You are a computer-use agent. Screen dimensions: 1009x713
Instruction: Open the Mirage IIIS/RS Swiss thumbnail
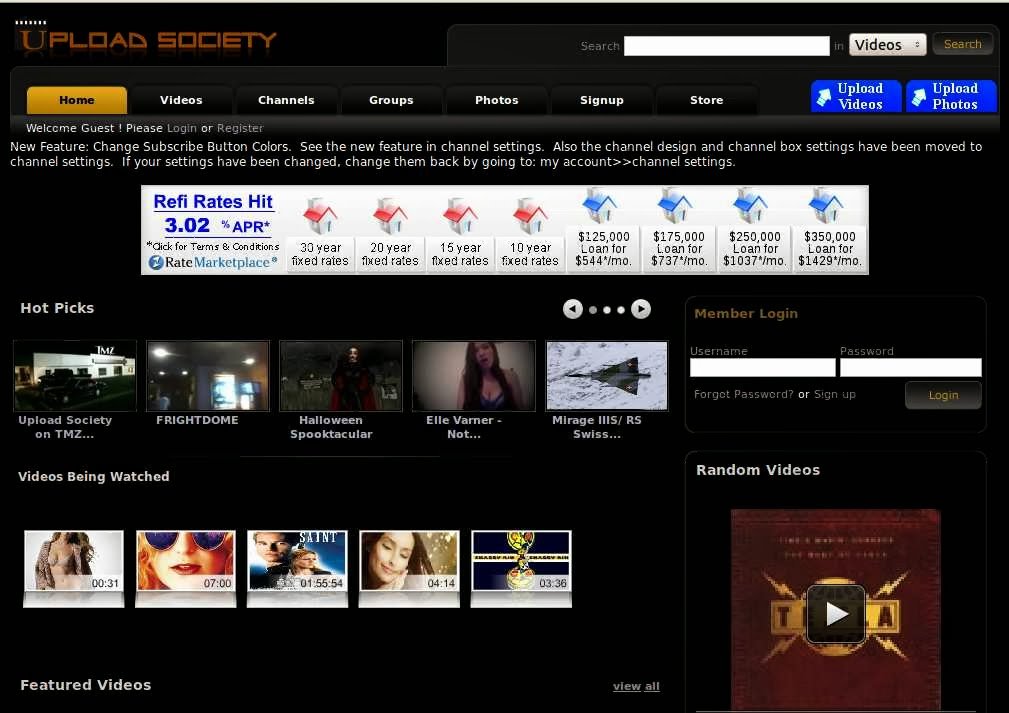607,376
